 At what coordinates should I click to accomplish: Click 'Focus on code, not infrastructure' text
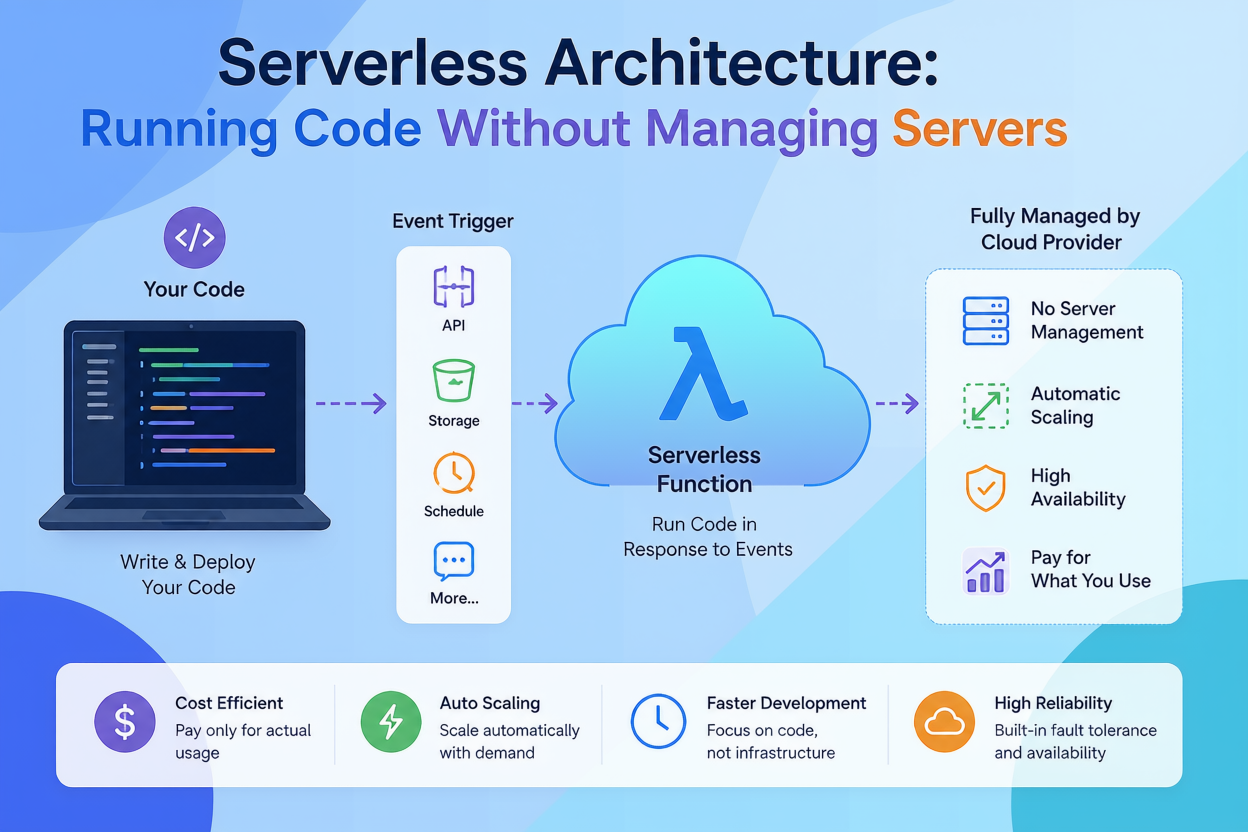pos(770,741)
